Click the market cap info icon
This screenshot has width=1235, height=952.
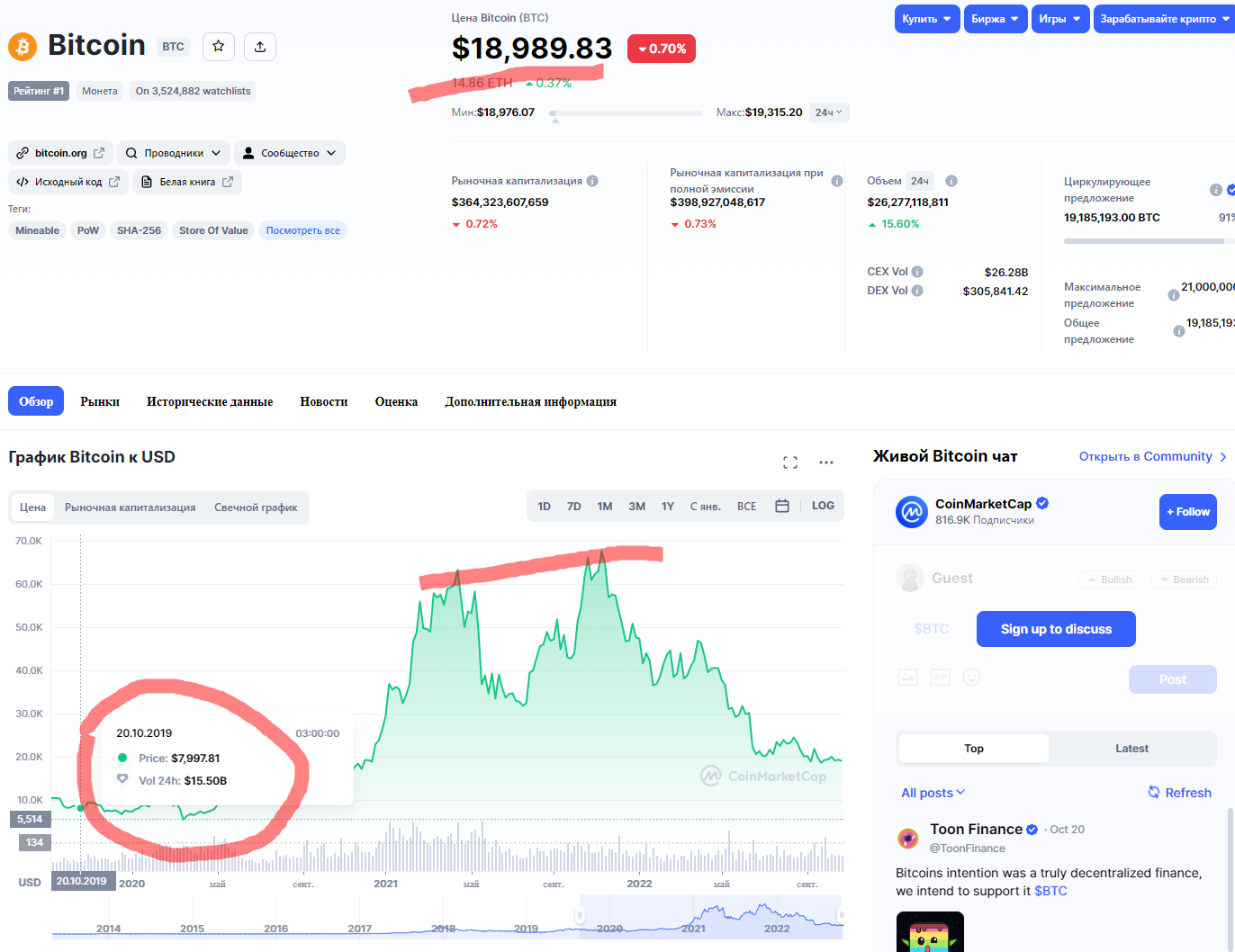tap(592, 181)
